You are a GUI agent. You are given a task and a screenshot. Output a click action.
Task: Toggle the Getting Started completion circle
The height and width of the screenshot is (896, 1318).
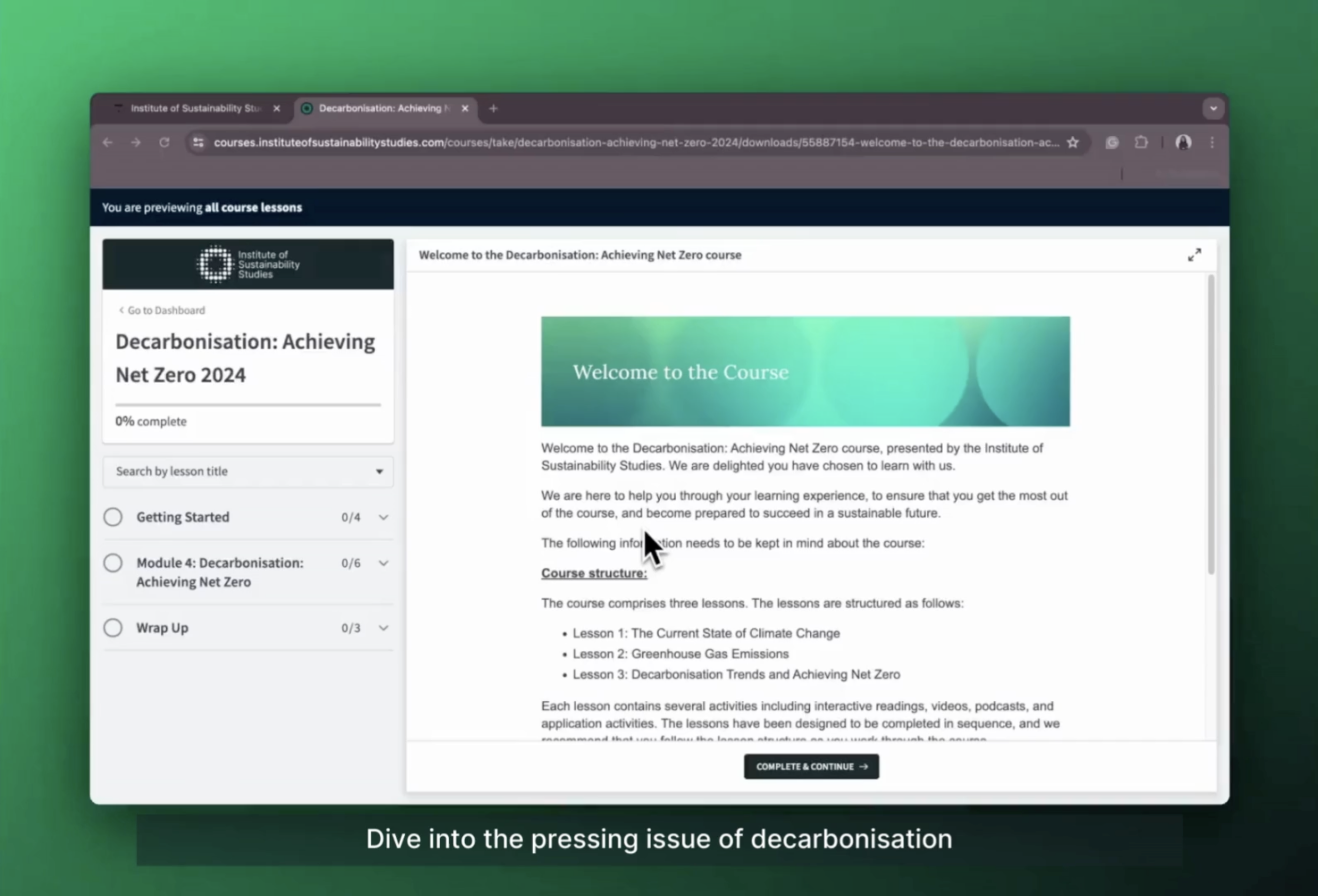[113, 517]
